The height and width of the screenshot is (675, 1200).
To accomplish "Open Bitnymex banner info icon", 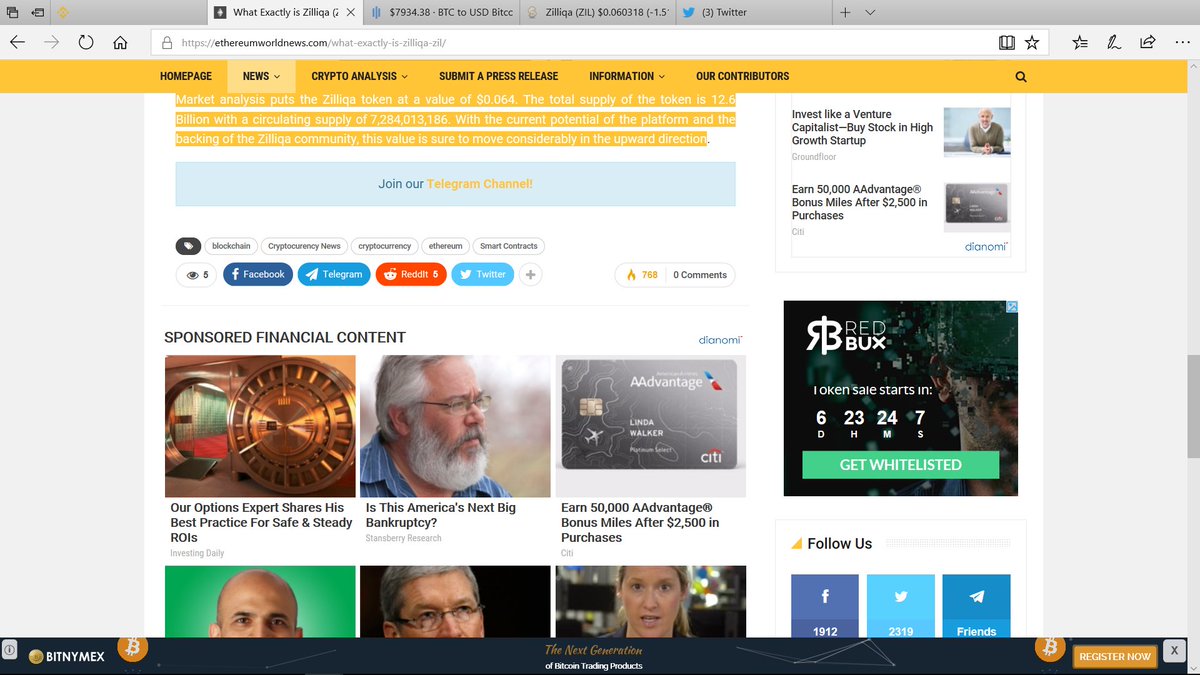I will tap(8, 650).
